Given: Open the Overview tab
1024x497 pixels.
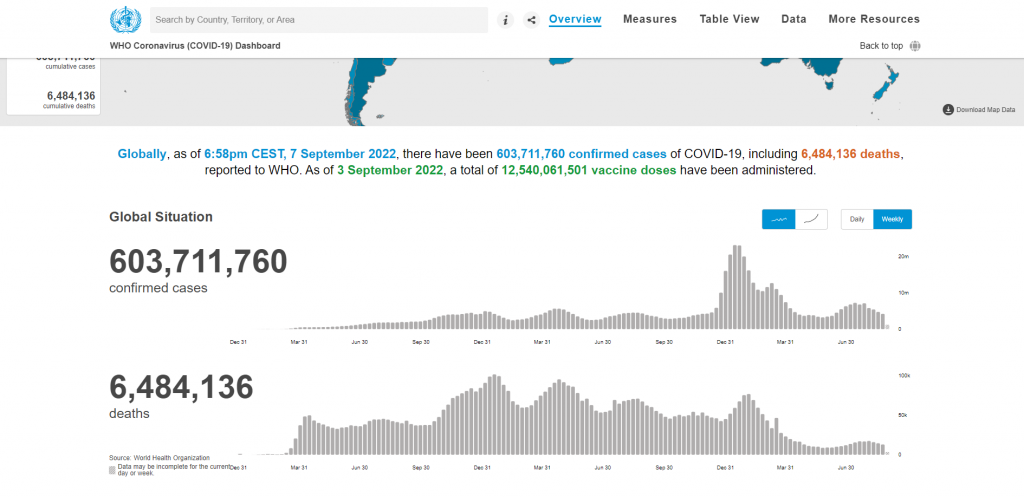Looking at the screenshot, I should 575,19.
